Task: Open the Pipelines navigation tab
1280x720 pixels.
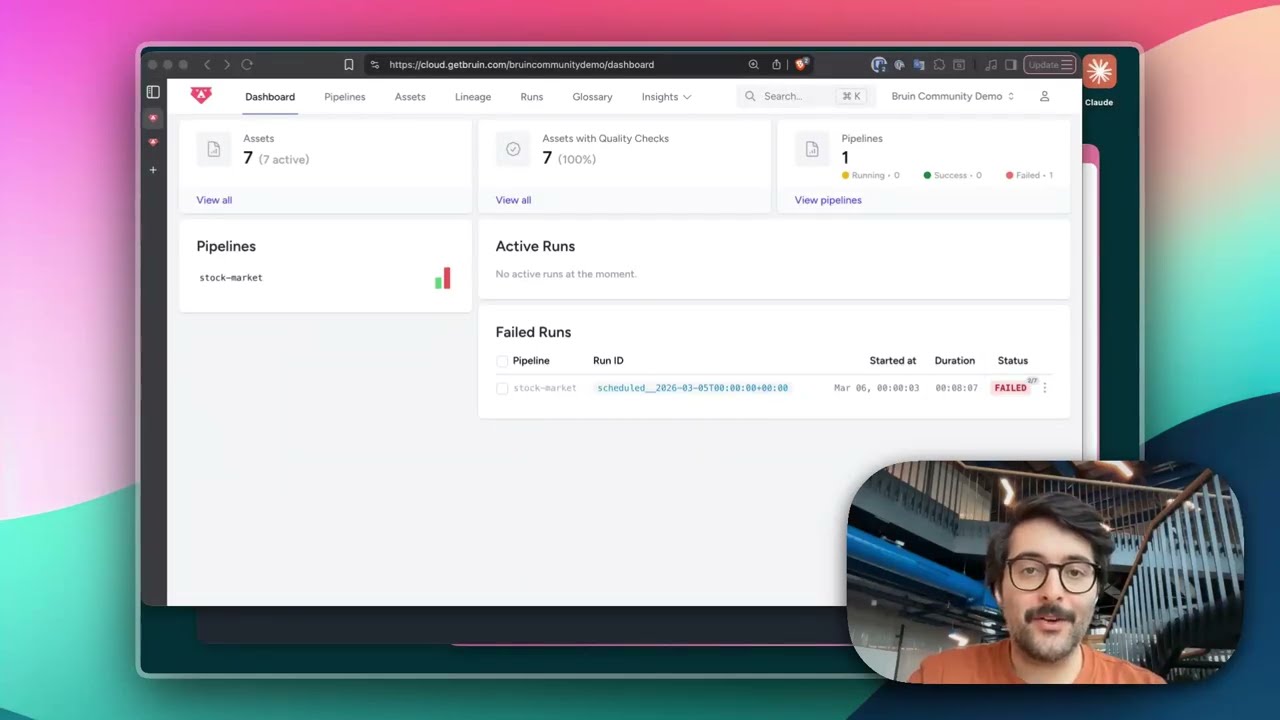Action: (345, 97)
